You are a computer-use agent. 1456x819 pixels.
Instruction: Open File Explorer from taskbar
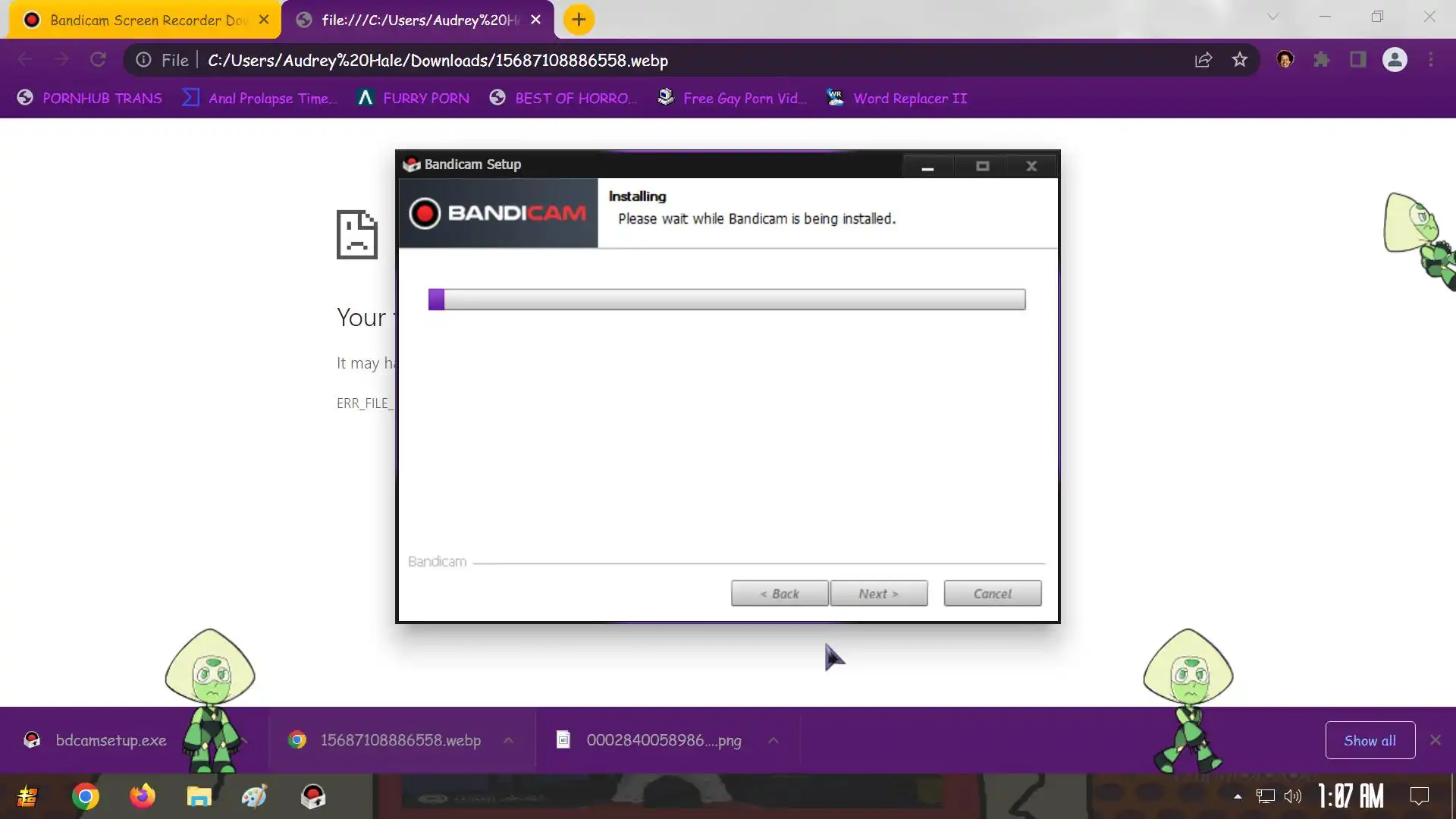coord(199,796)
